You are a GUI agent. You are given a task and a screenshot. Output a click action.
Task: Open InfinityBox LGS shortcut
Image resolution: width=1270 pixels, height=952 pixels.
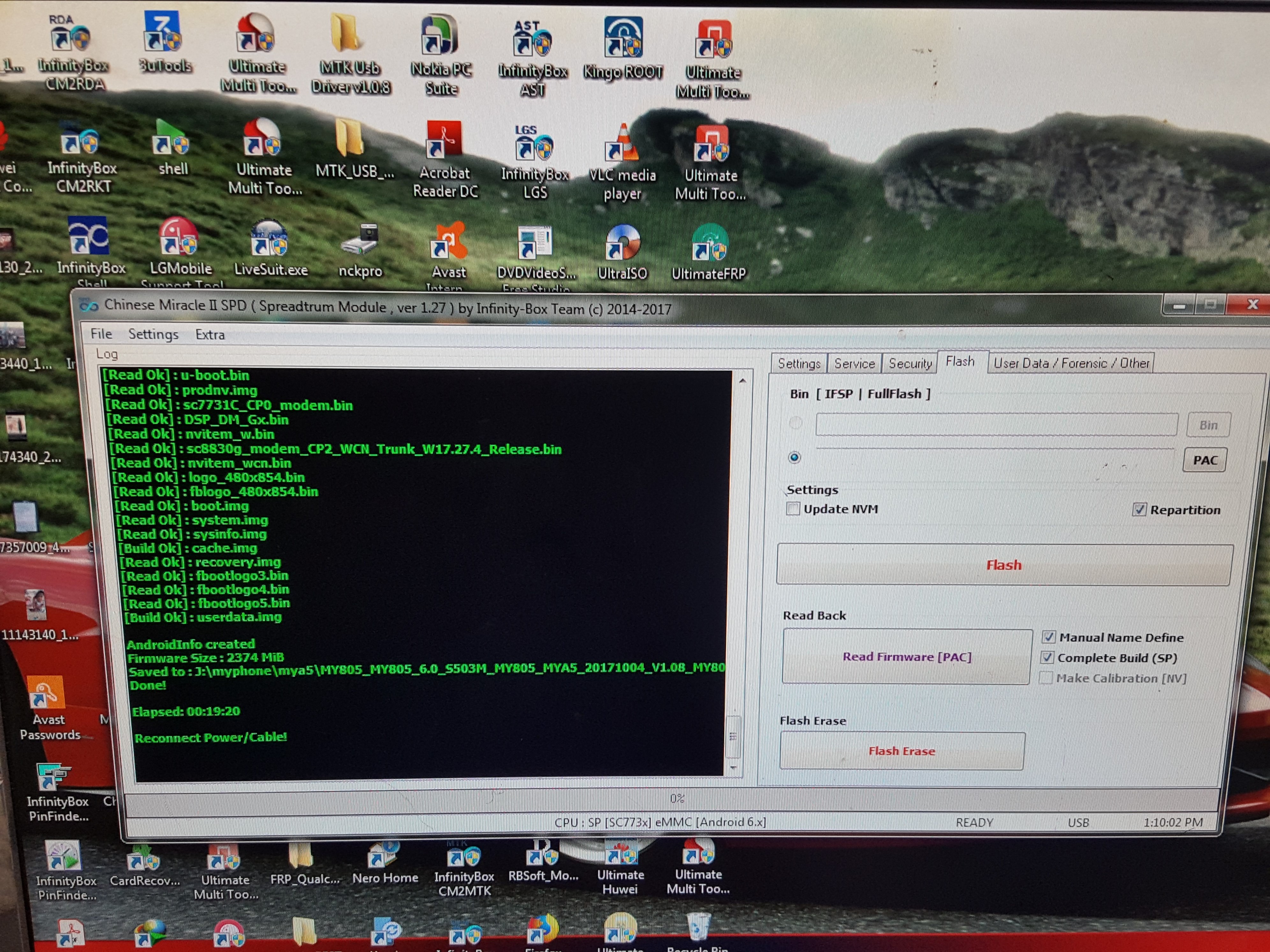(535, 162)
